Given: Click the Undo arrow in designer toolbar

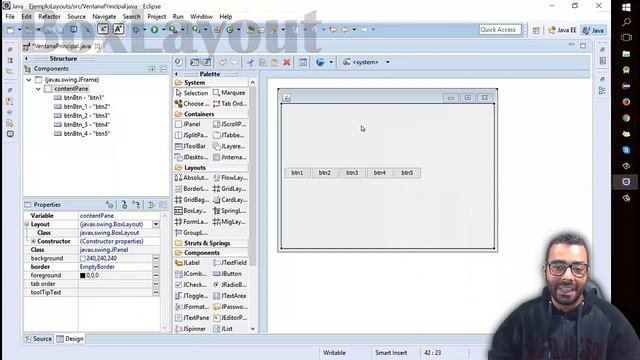Looking at the screenshot, I should (x=222, y=62).
